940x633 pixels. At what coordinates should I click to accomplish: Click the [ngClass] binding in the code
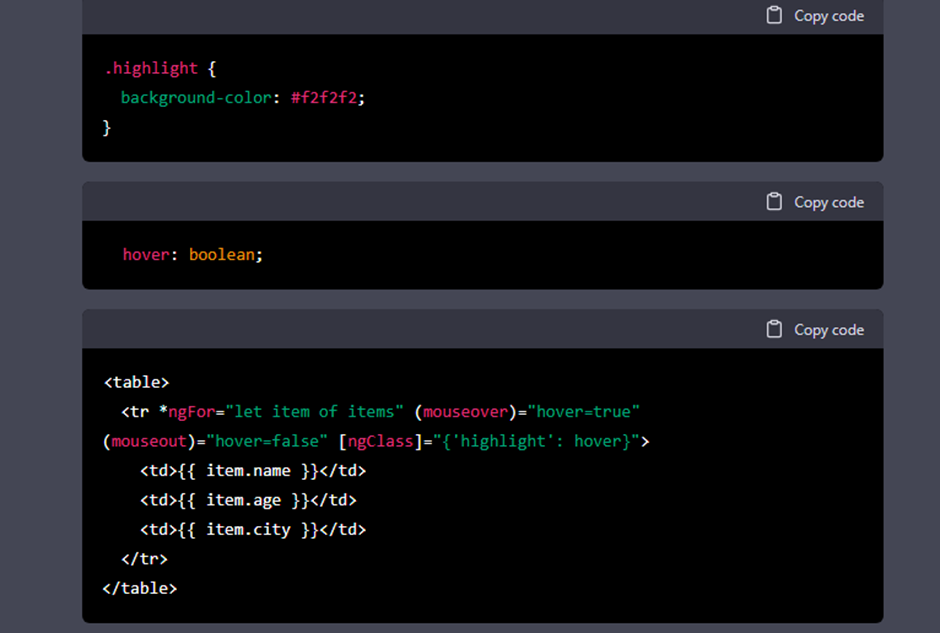380,441
